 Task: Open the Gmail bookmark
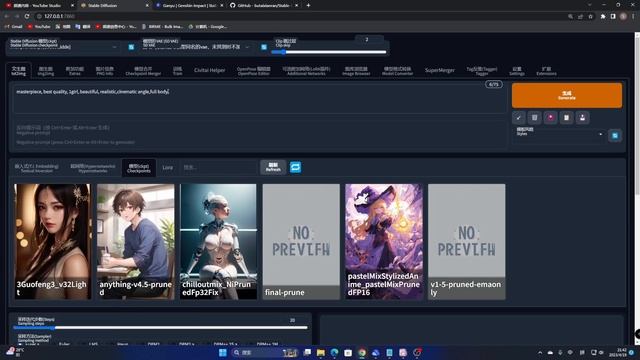(14, 27)
